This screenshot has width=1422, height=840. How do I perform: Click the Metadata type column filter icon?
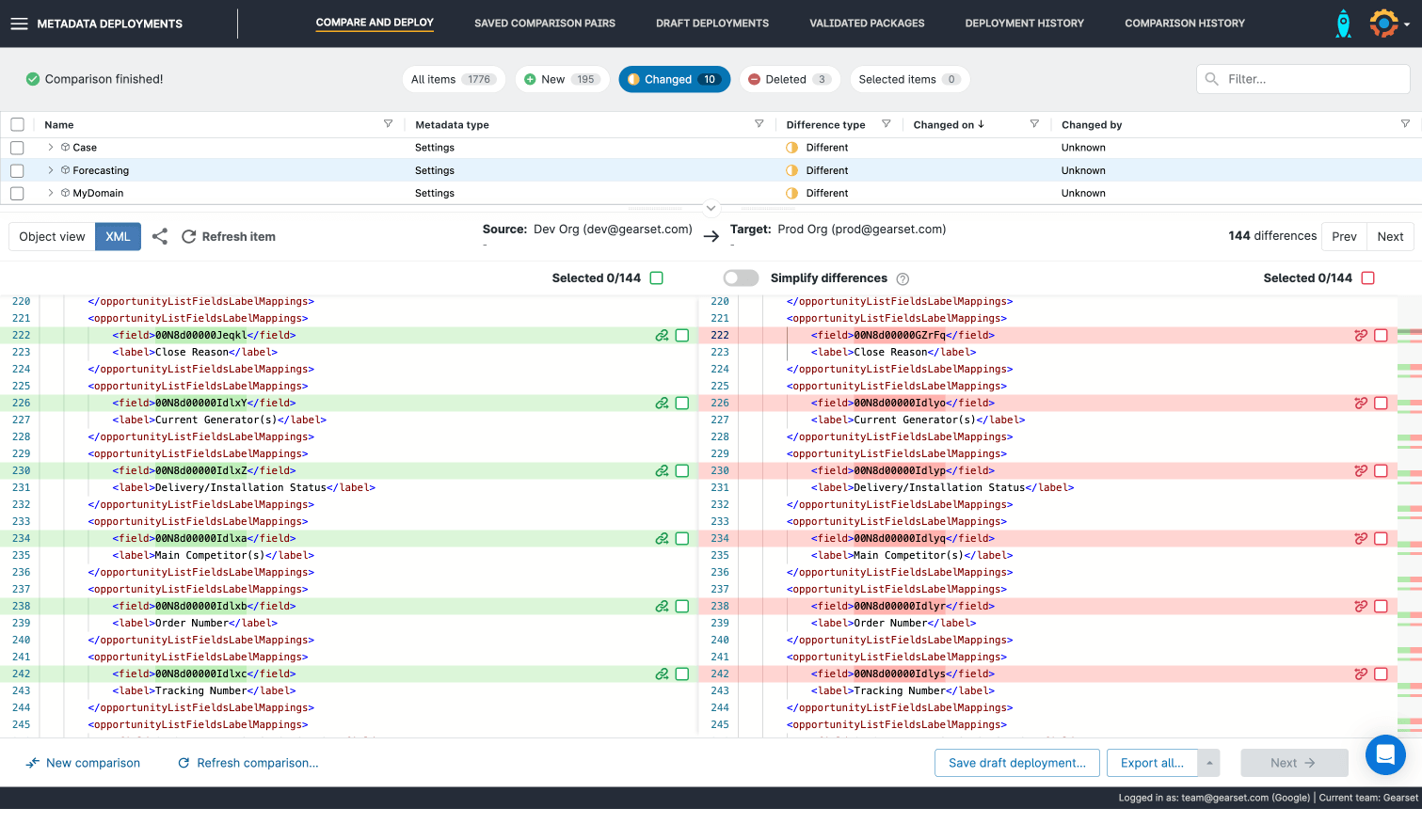759,124
